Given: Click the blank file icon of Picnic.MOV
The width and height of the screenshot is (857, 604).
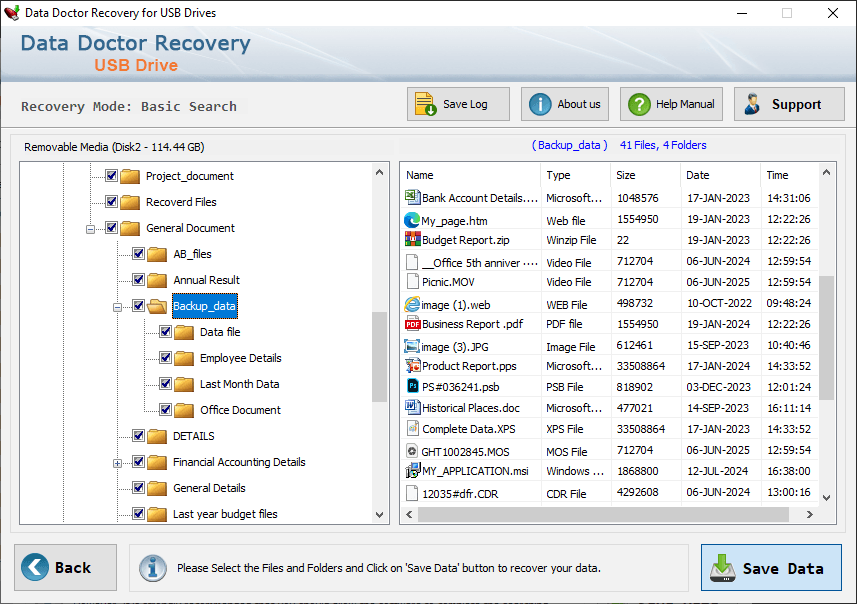Looking at the screenshot, I should coord(412,282).
